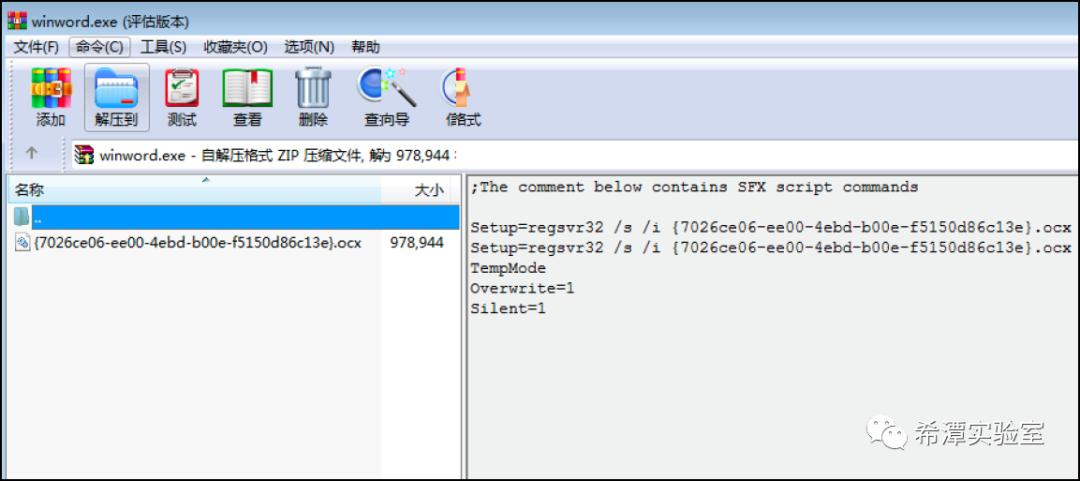The width and height of the screenshot is (1080, 481).
Task: Click the 添加 (Add) toolbar icon
Action: pyautogui.click(x=51, y=97)
